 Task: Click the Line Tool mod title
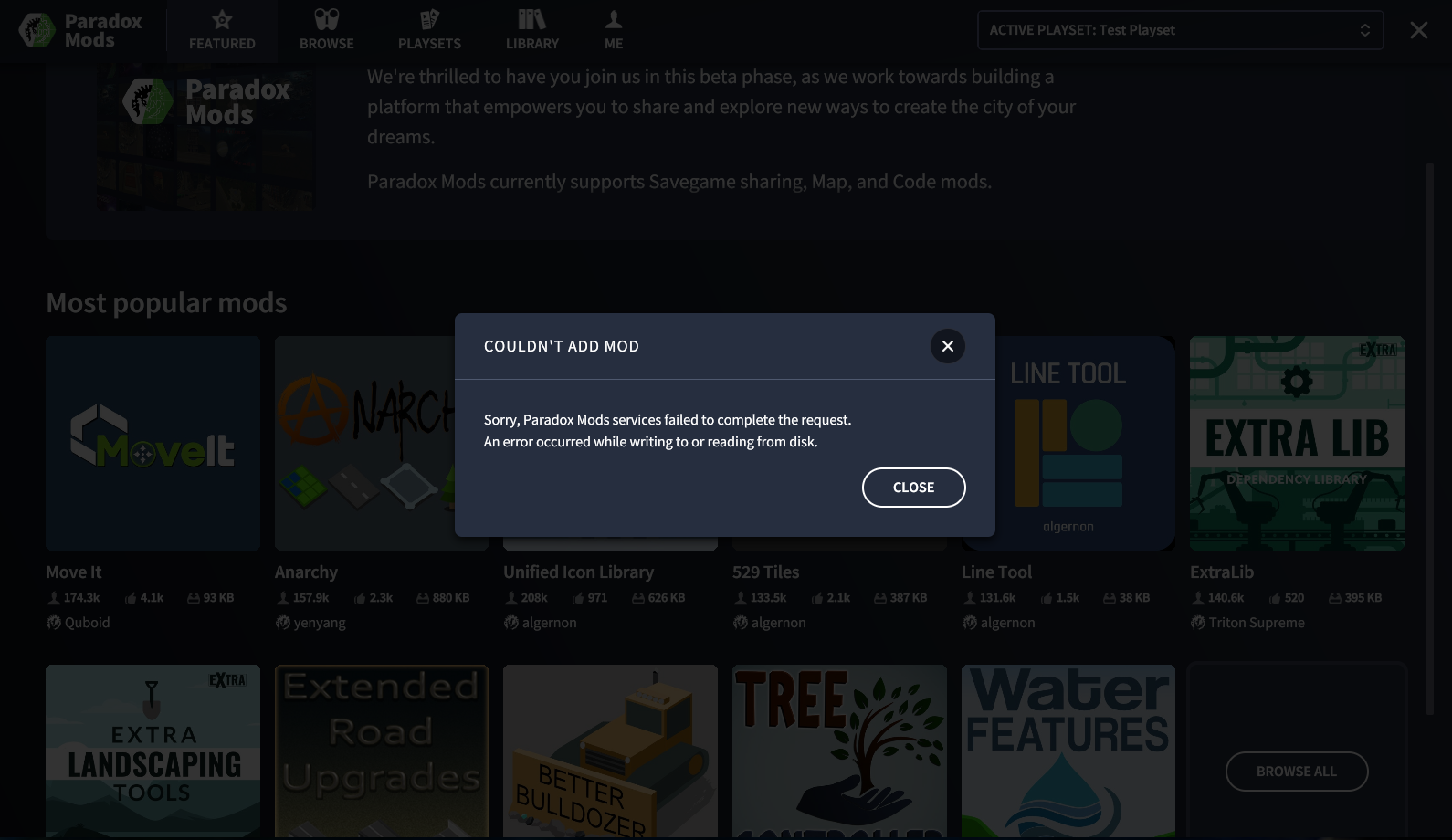coord(996,572)
